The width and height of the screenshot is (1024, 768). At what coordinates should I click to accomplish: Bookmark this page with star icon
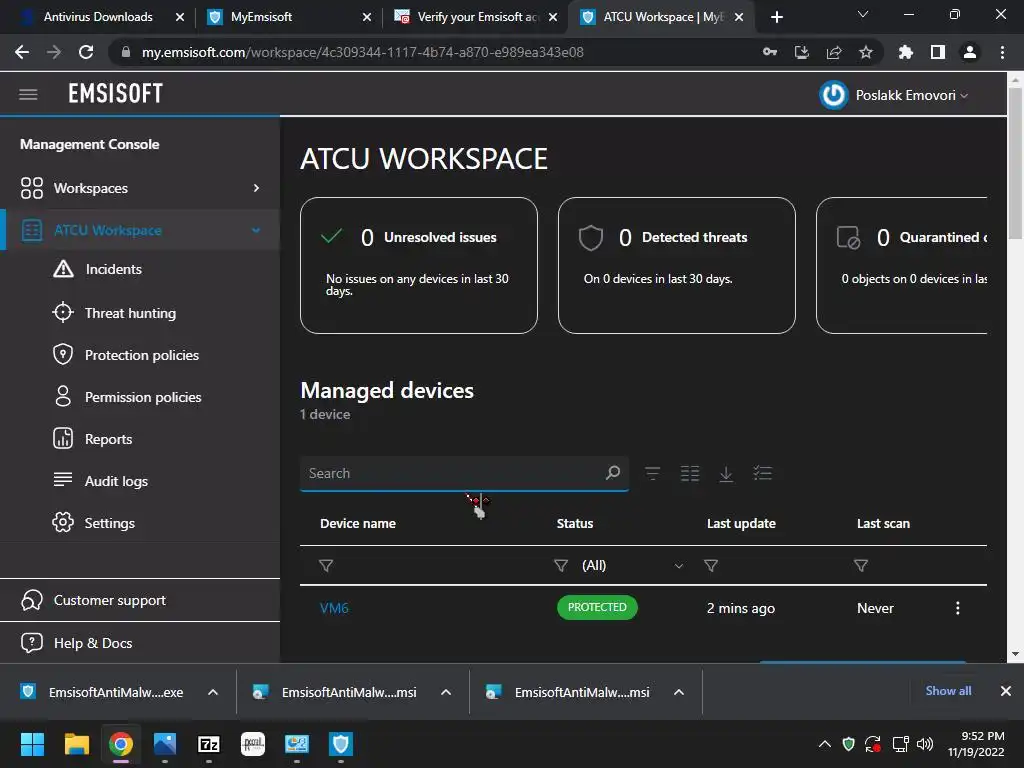pos(865,52)
